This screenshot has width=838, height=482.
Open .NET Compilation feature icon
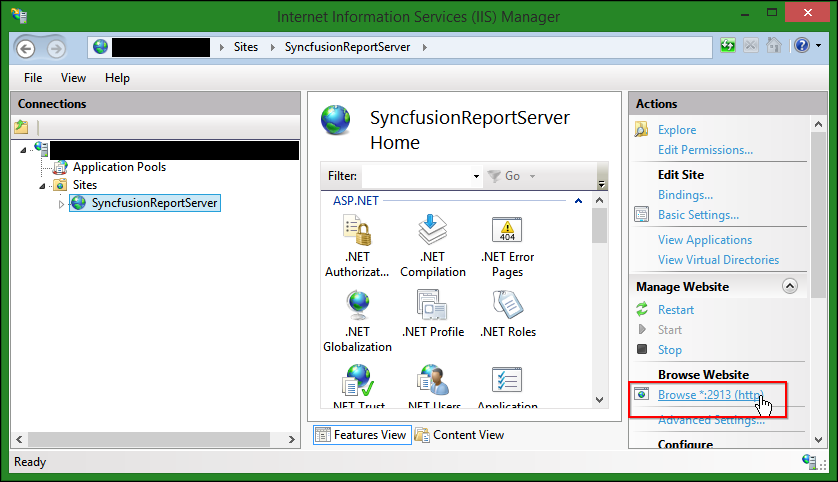tap(432, 230)
